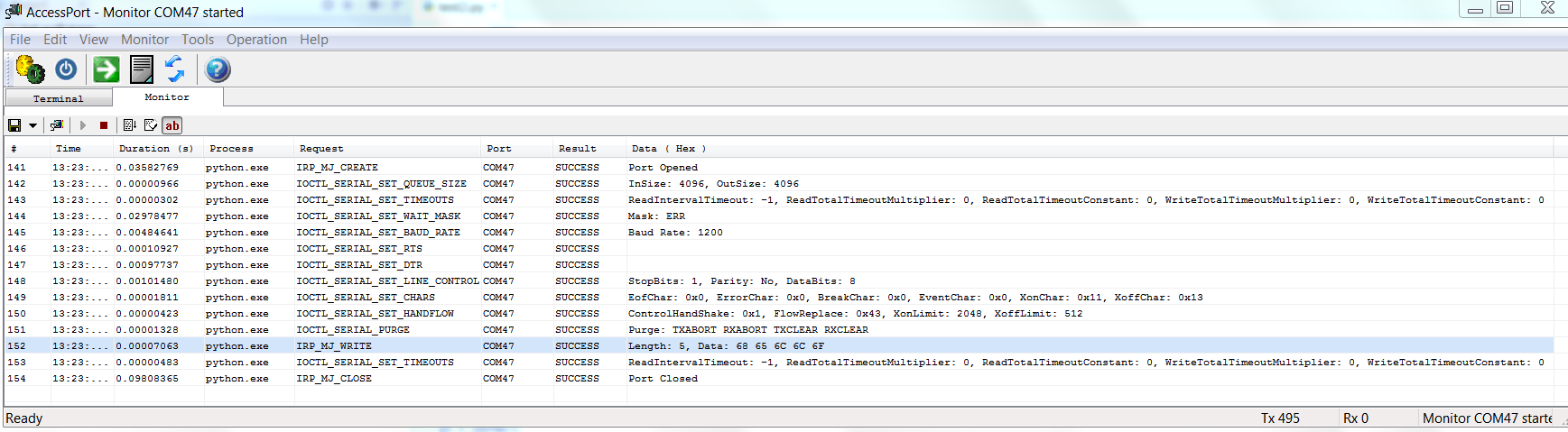This screenshot has width=1568, height=432.
Task: Click the 'Tx 495' status bar entry
Action: click(x=1280, y=418)
